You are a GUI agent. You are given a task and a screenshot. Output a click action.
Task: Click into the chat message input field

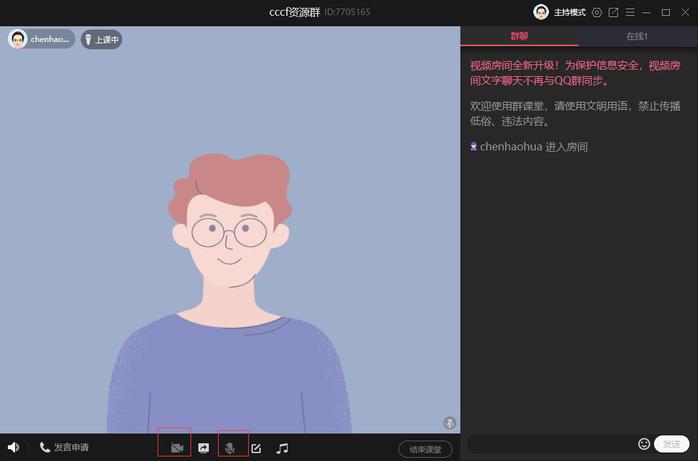point(550,443)
